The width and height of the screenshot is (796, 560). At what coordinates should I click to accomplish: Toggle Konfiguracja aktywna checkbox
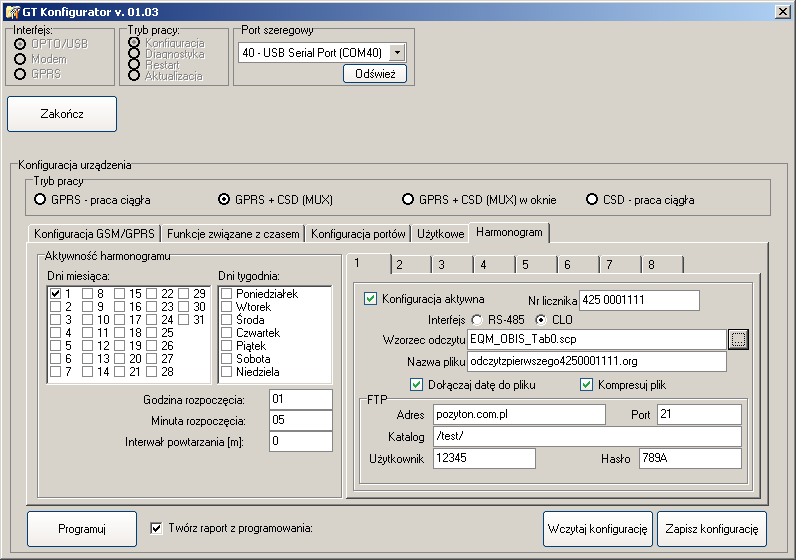point(371,299)
